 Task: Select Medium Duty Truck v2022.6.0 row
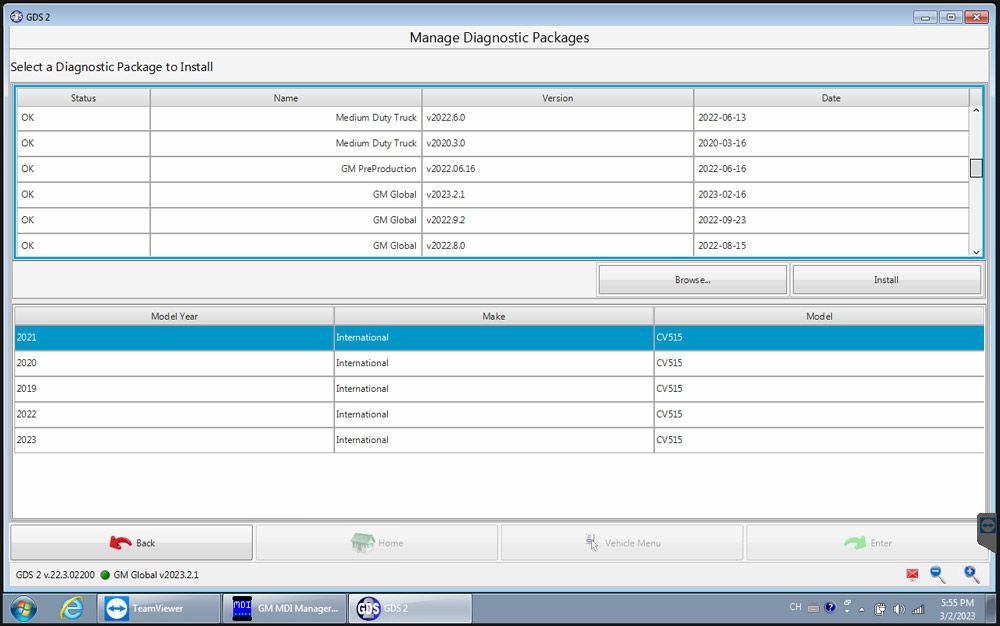click(492, 118)
